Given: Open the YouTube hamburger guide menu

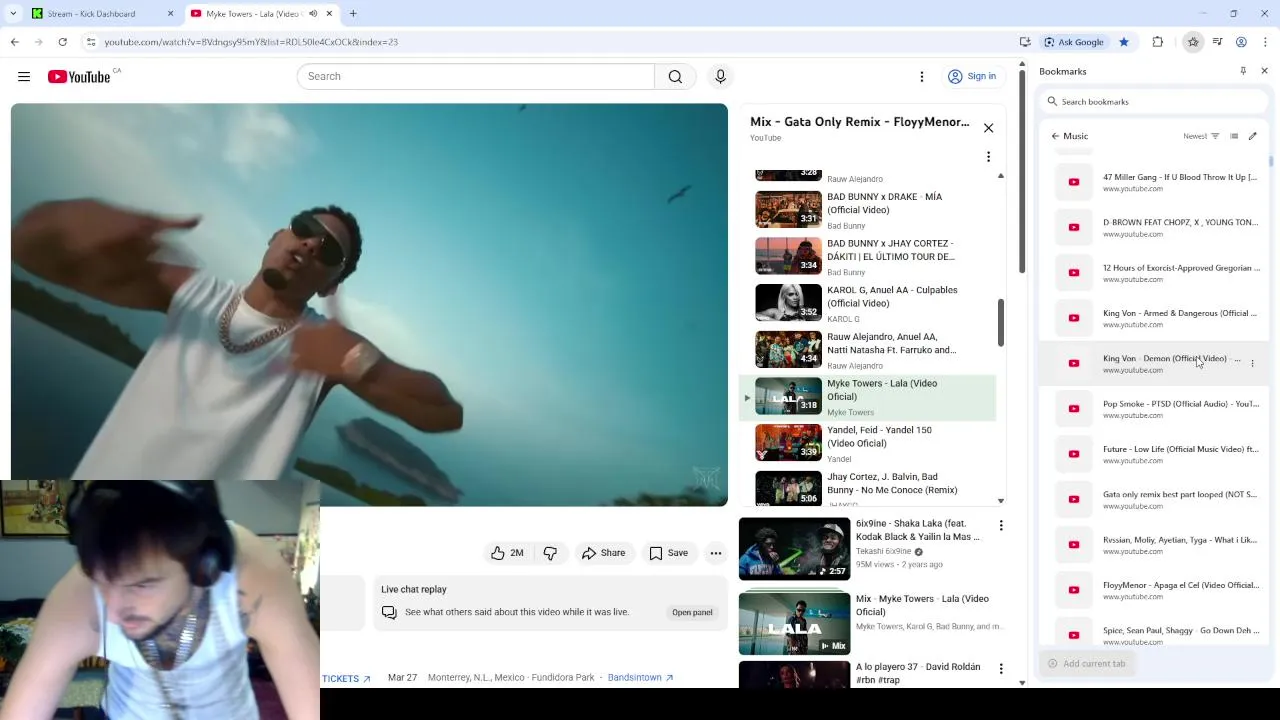Looking at the screenshot, I should [23, 76].
